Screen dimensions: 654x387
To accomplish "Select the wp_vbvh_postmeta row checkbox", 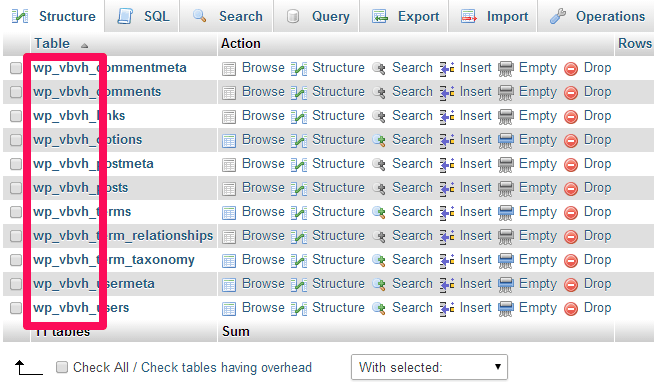I will [16, 164].
